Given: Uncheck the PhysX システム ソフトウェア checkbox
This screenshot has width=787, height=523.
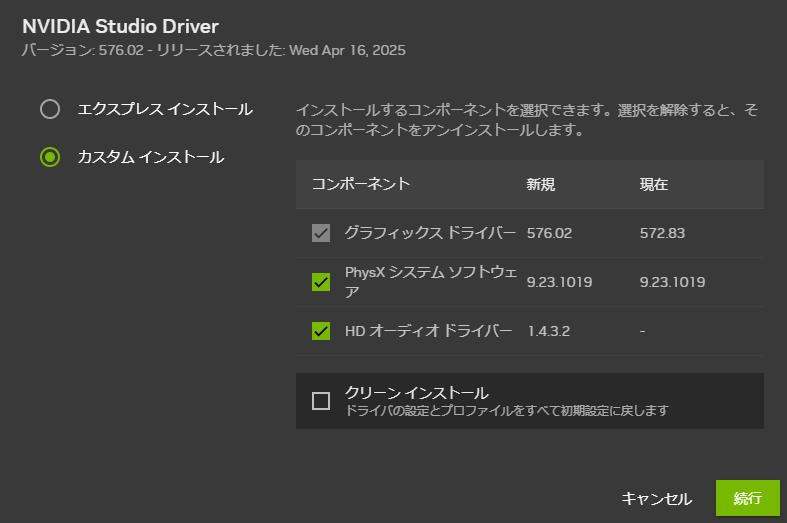Looking at the screenshot, I should 321,282.
